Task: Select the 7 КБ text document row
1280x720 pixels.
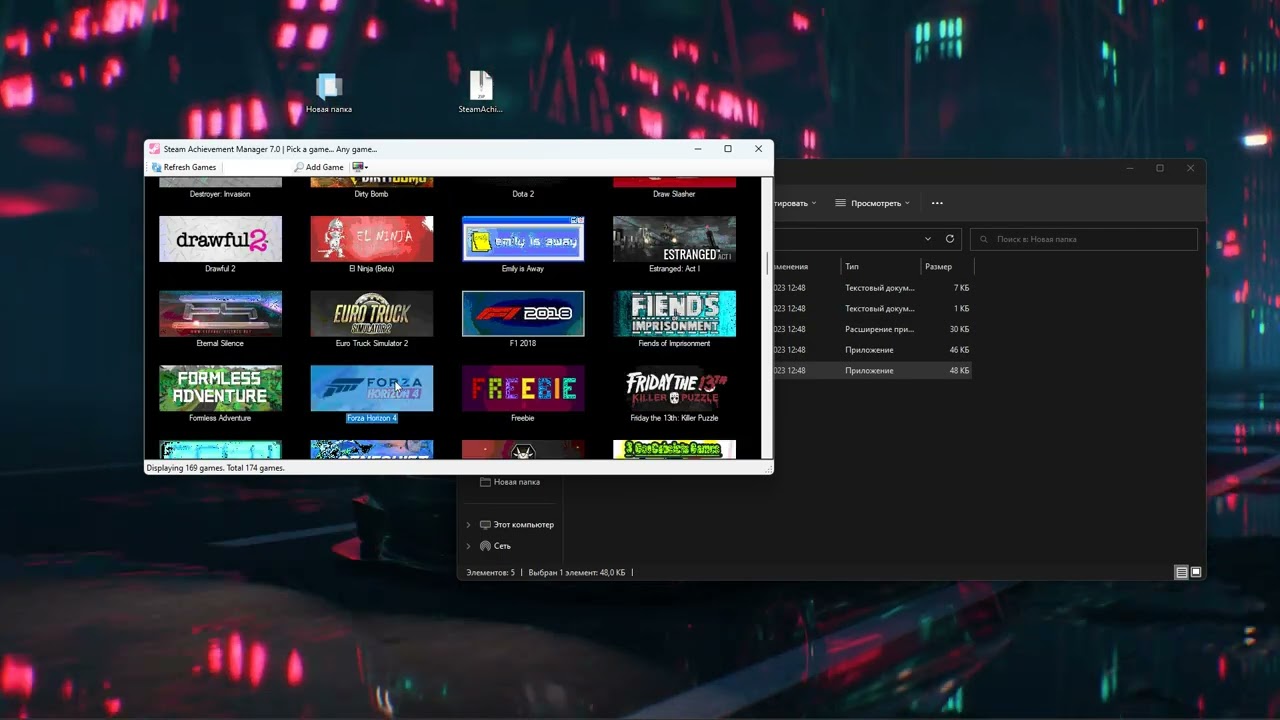Action: pyautogui.click(x=871, y=288)
